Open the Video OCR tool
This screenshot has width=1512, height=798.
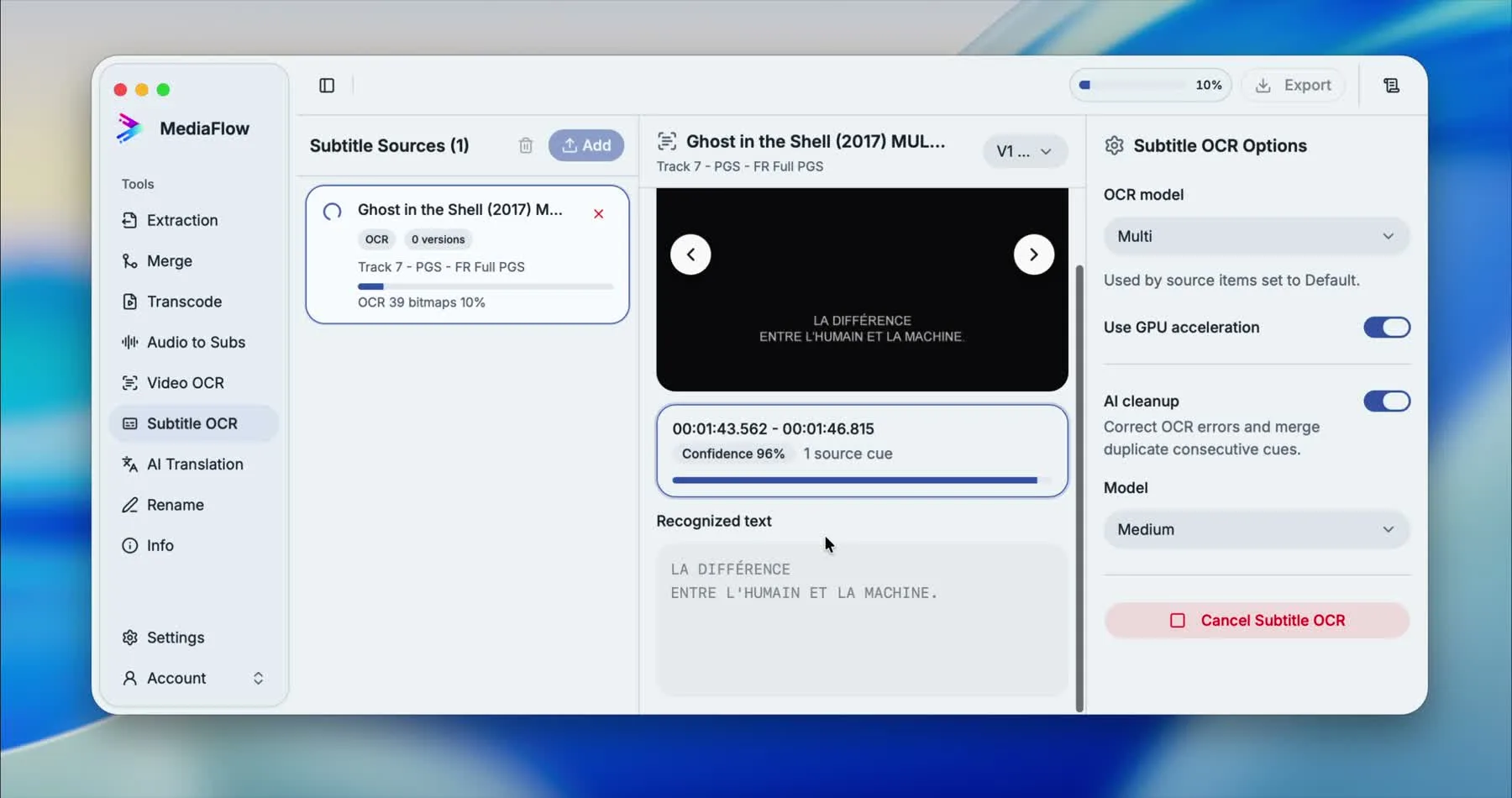point(193,383)
